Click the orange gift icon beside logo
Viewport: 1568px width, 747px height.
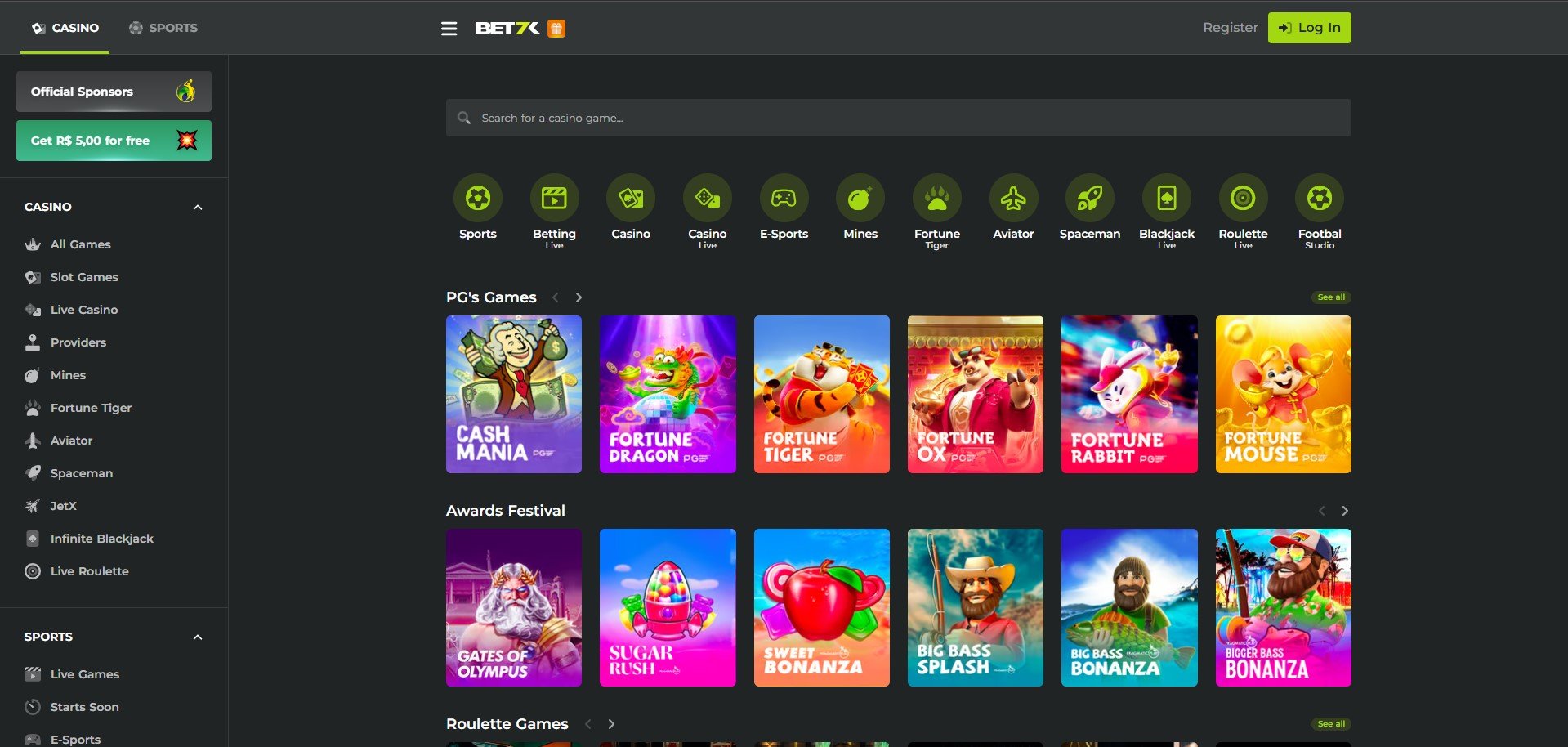[x=556, y=29]
